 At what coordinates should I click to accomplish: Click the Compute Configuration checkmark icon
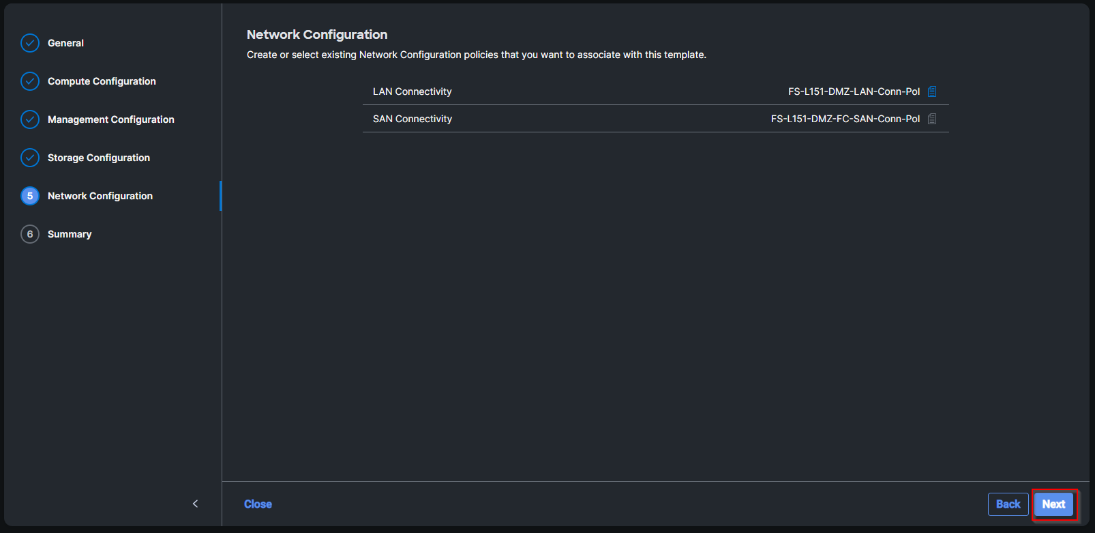(x=30, y=81)
